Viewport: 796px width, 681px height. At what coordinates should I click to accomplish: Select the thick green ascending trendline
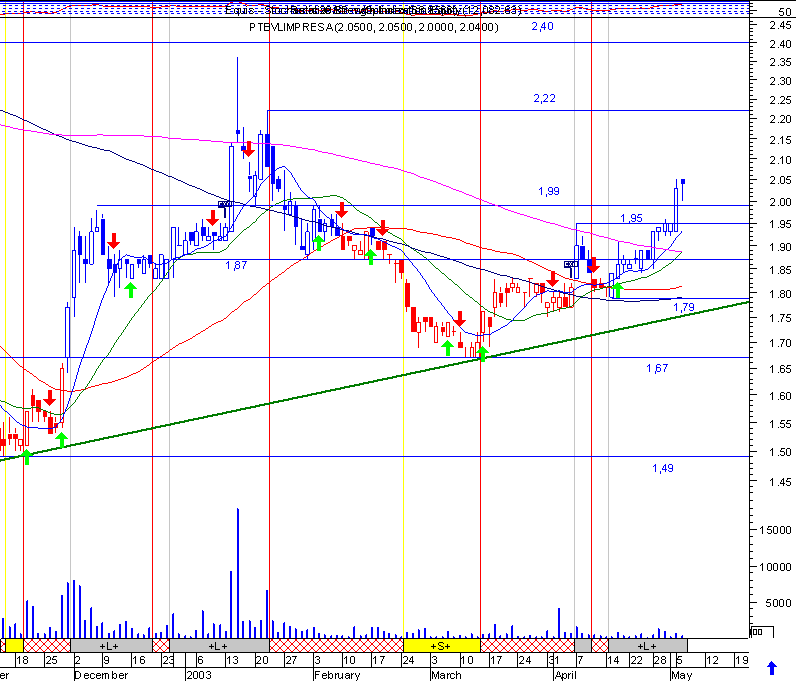[375, 381]
